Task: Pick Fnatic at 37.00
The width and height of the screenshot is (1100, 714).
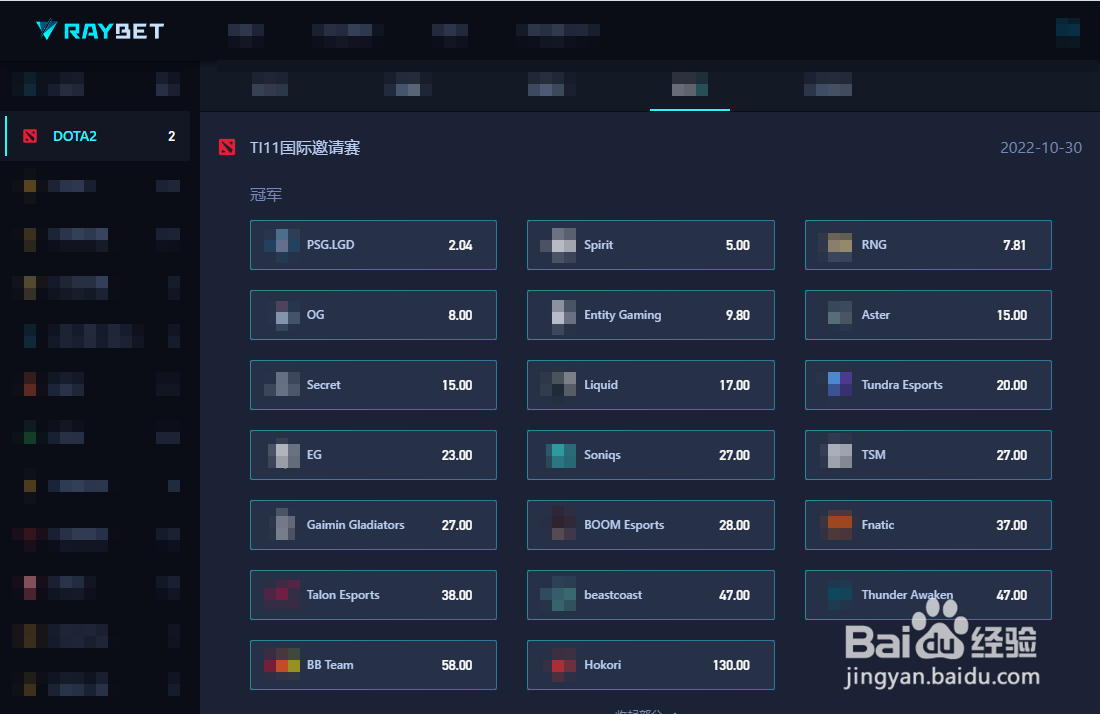Action: (x=928, y=525)
